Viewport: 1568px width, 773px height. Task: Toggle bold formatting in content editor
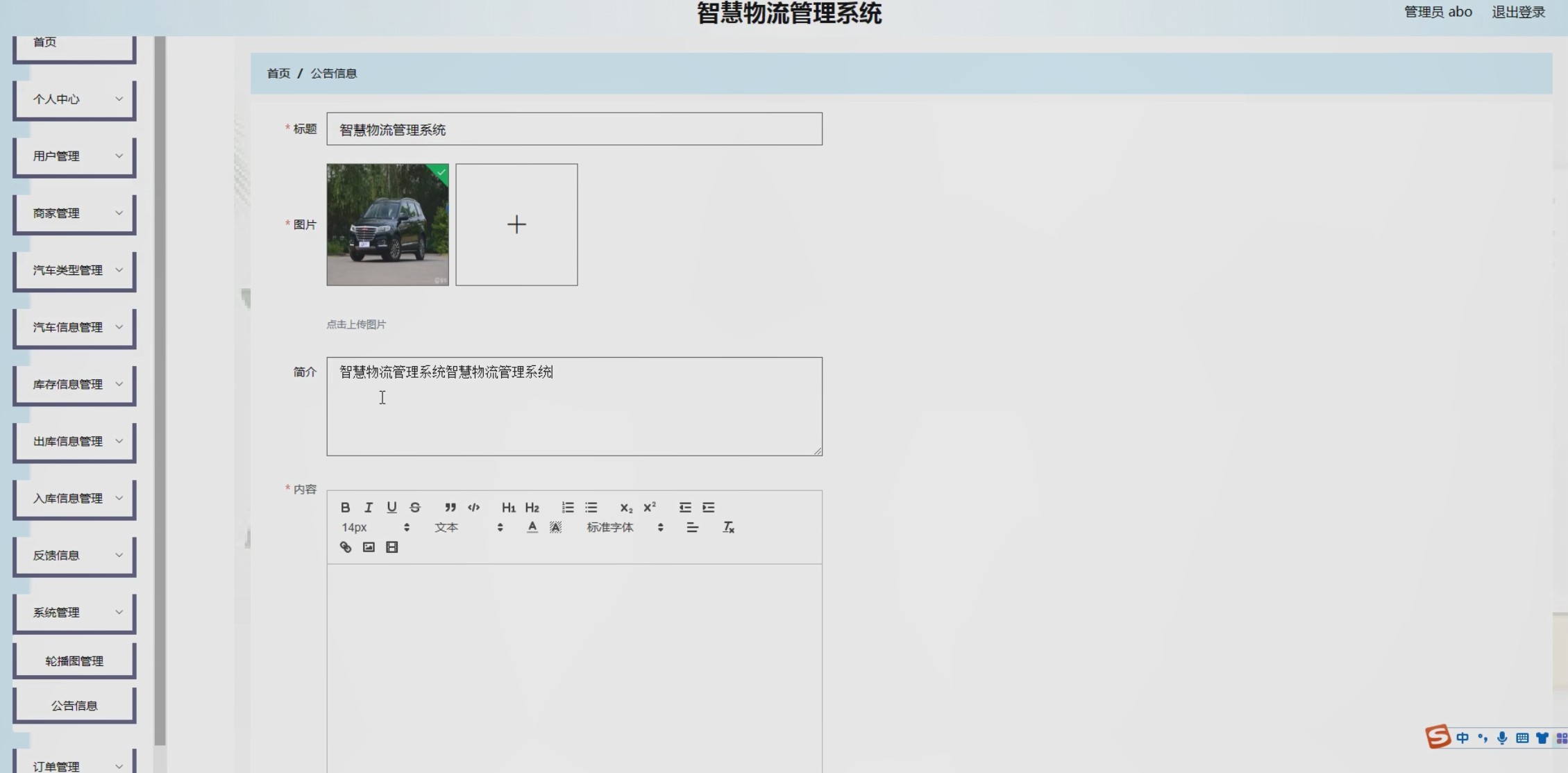point(345,508)
